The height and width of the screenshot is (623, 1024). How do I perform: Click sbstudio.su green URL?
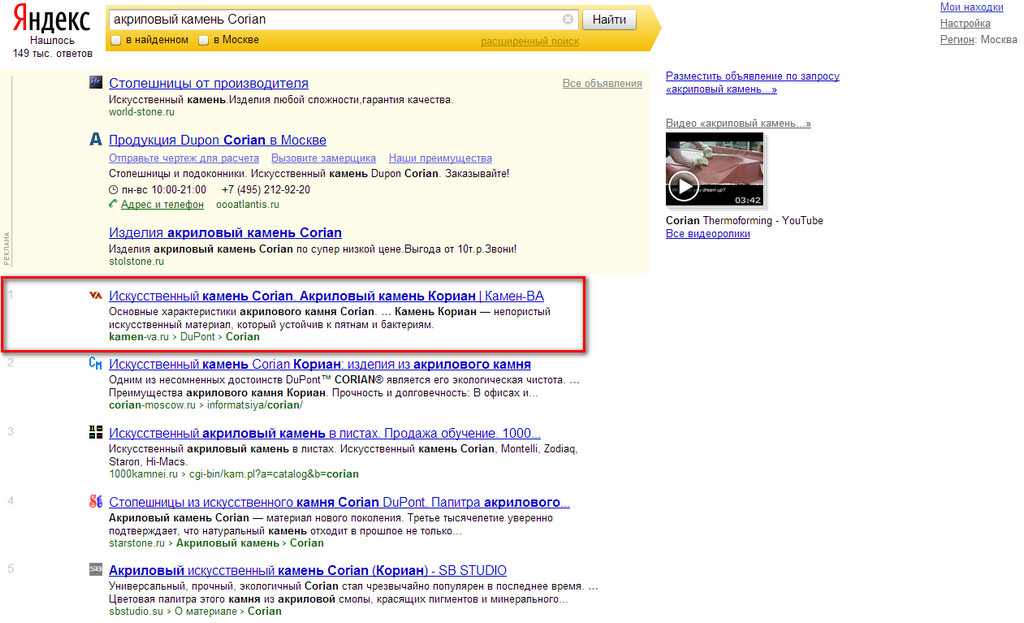click(x=136, y=612)
